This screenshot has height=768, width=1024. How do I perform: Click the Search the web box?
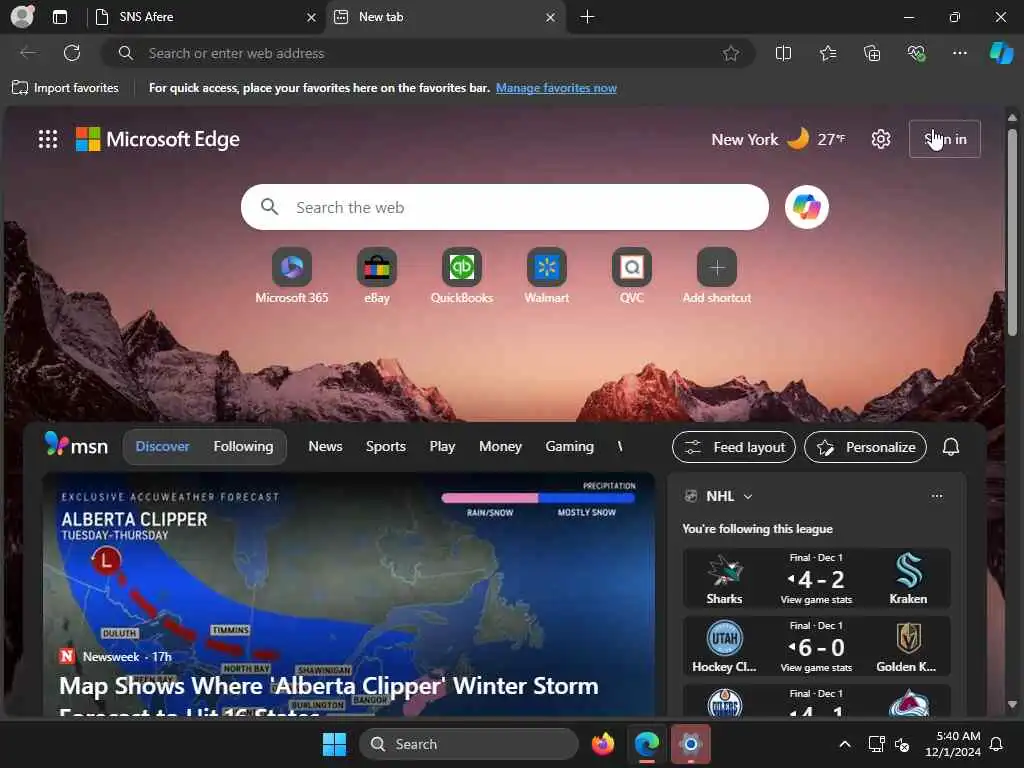(504, 207)
